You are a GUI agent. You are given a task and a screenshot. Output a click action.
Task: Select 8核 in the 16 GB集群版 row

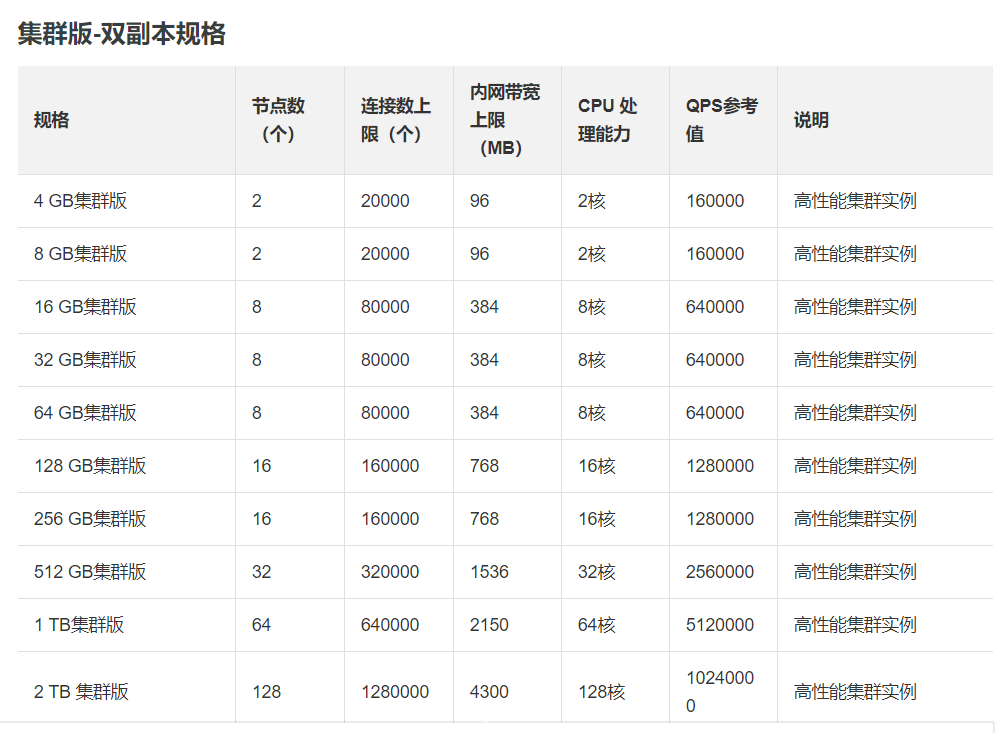(592, 307)
